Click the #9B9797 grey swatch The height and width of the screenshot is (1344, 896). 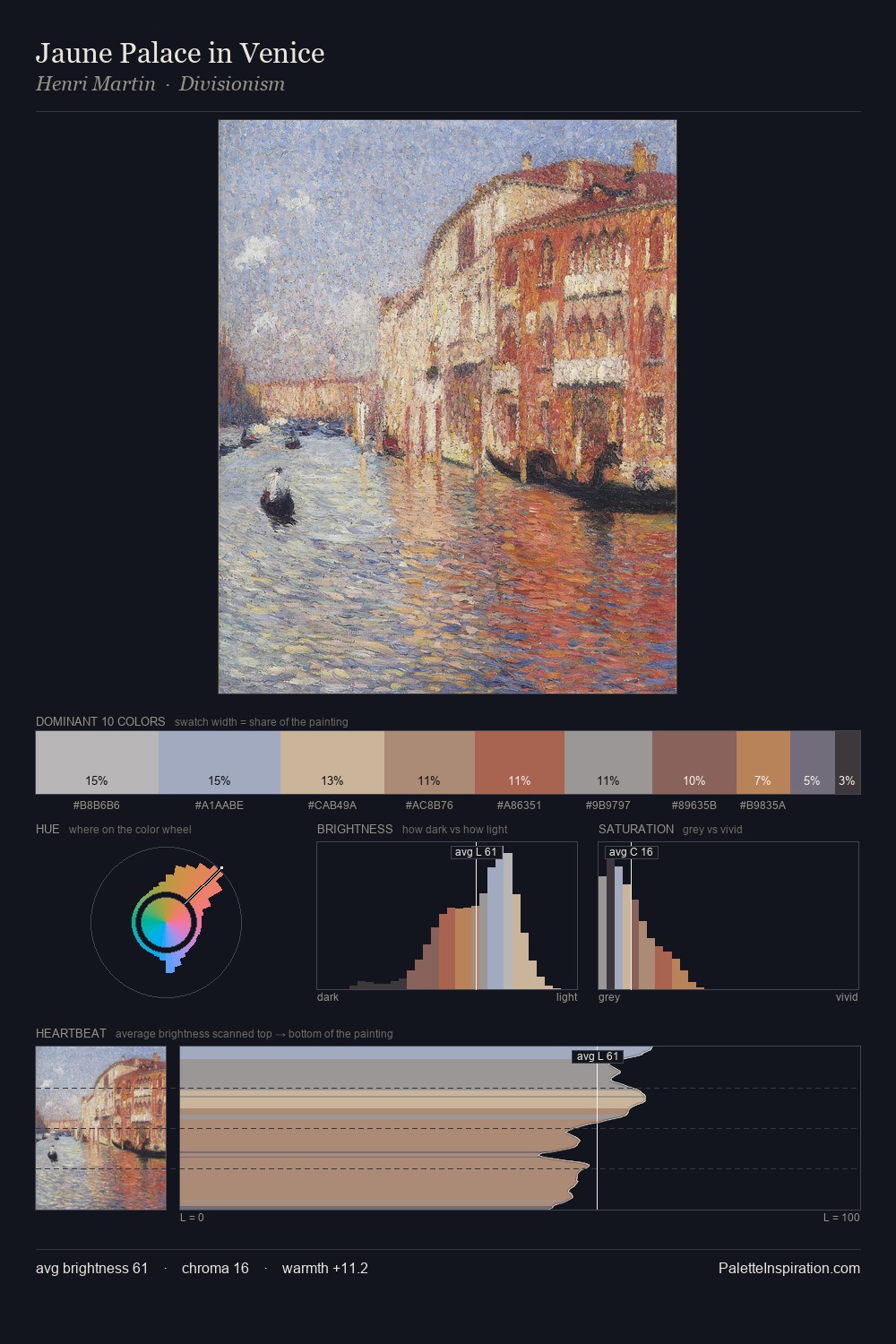click(608, 762)
